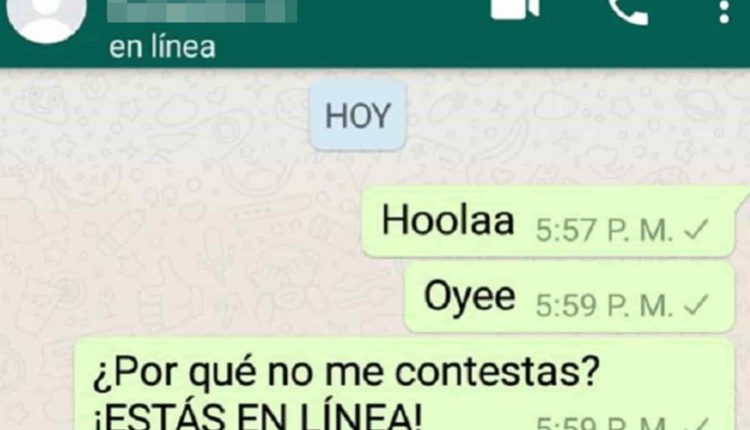
Task: Tap the timestamp on the last message
Action: (x=602, y=423)
